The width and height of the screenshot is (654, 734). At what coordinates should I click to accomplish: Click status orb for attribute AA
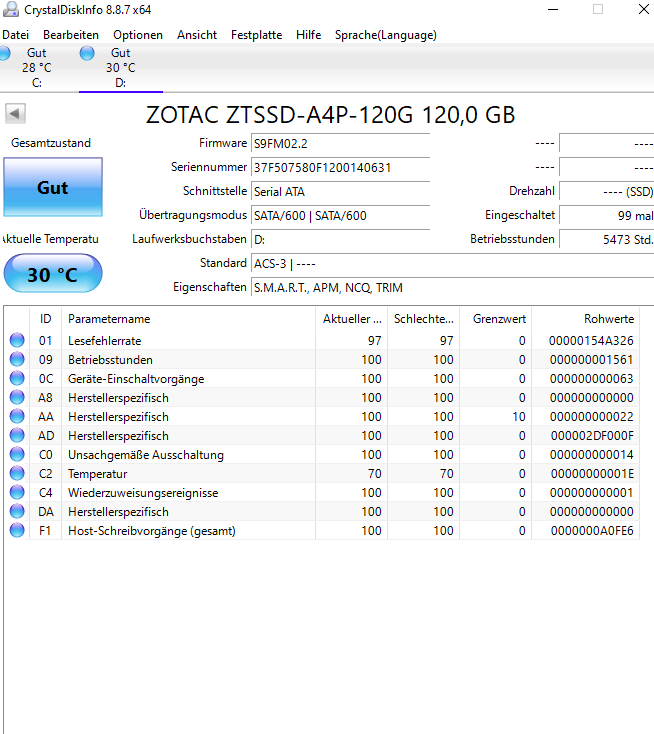pos(17,416)
